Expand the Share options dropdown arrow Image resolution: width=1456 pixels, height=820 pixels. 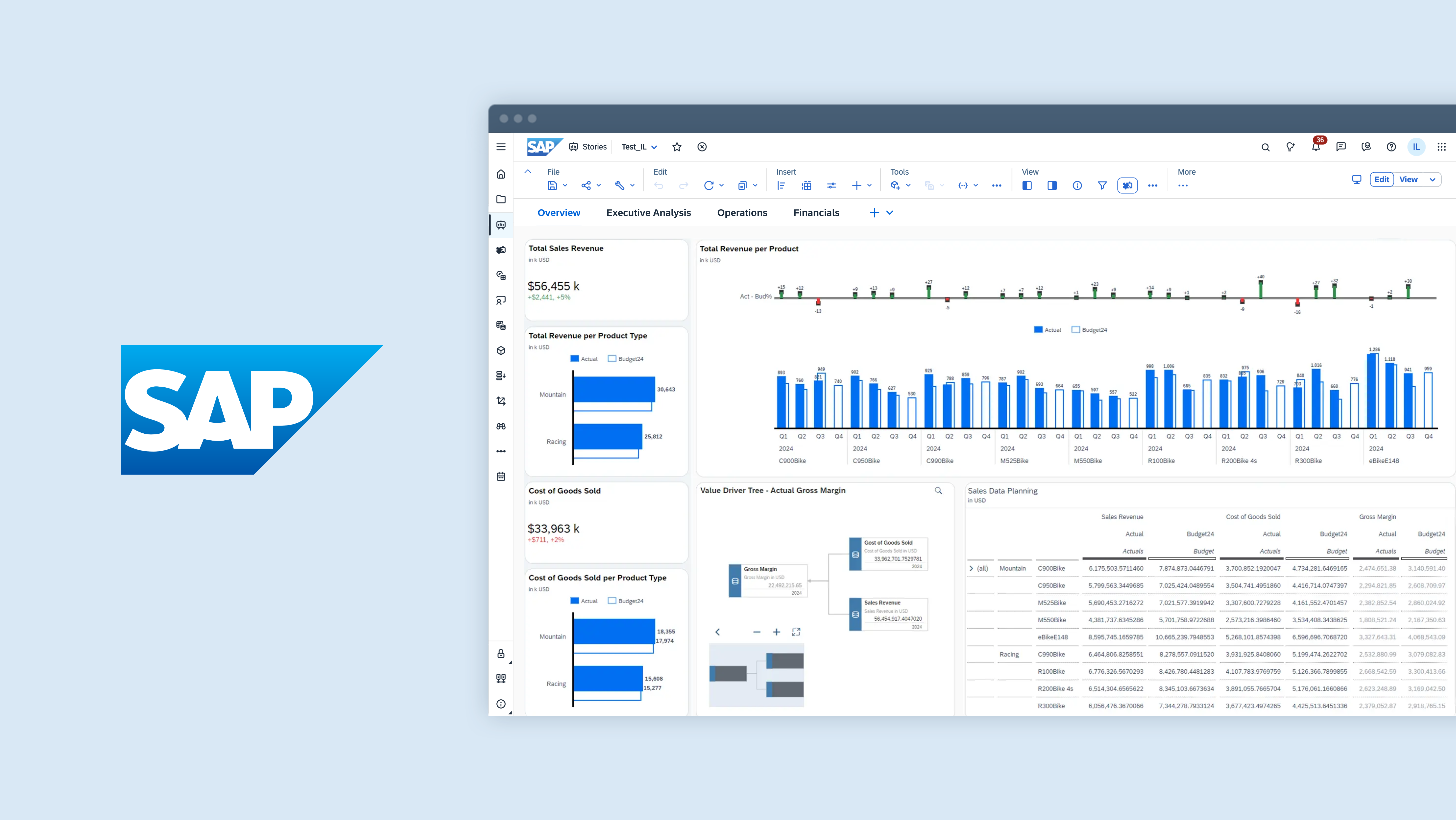tap(599, 185)
